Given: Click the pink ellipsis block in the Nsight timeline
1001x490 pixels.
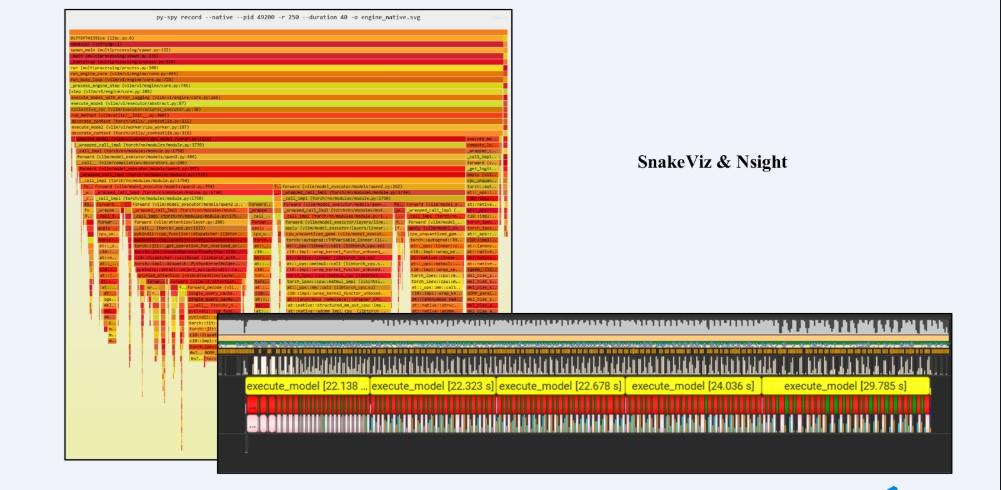Looking at the screenshot, I should click(x=253, y=424).
